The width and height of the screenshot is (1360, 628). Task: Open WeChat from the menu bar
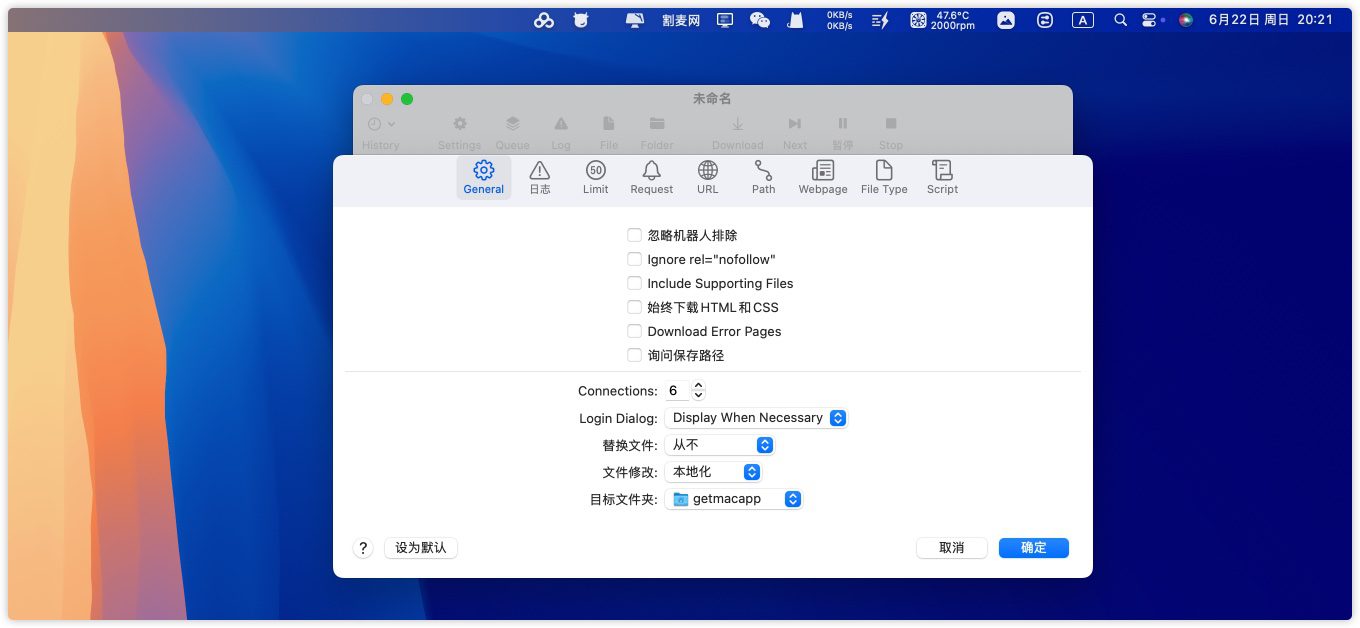pos(760,20)
